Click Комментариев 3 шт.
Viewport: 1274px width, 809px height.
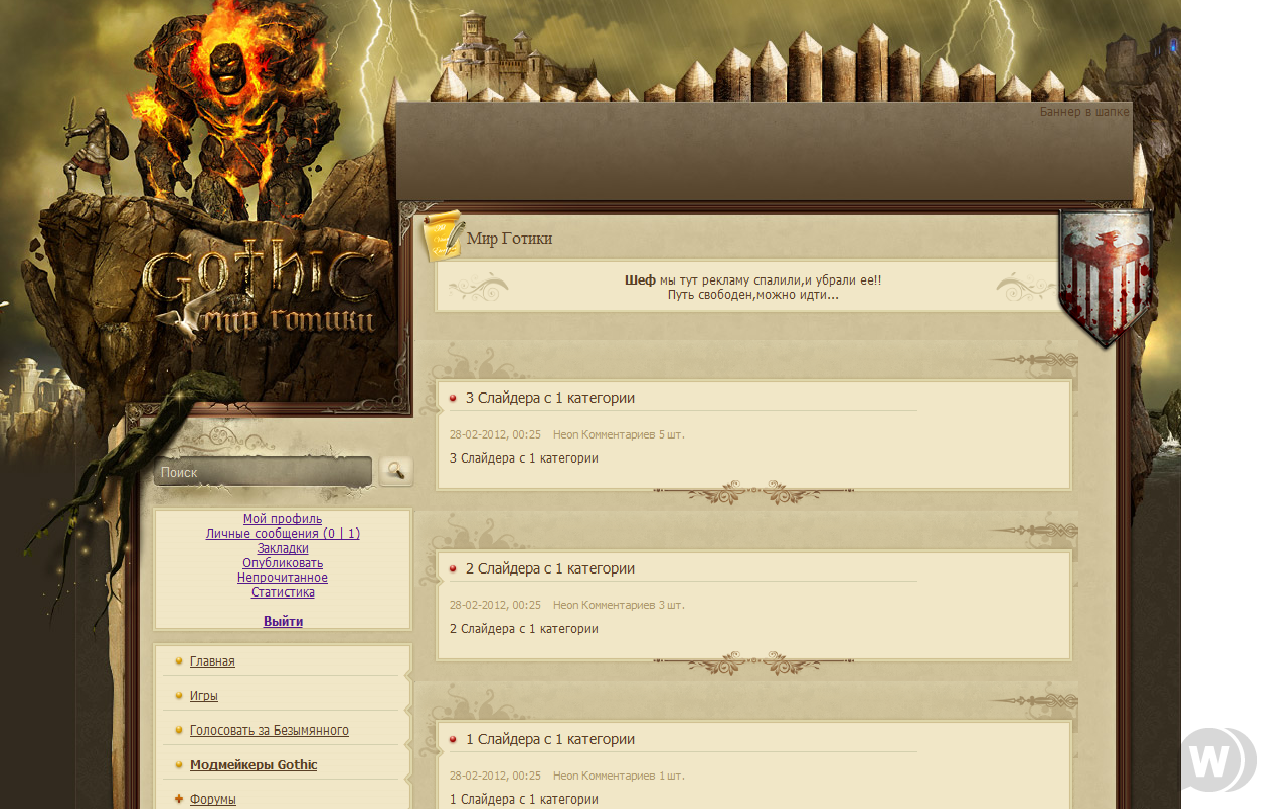click(633, 605)
